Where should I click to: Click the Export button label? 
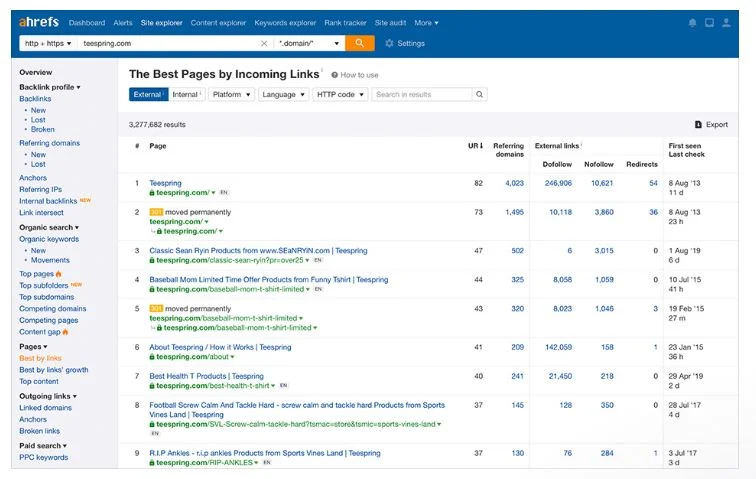717,124
